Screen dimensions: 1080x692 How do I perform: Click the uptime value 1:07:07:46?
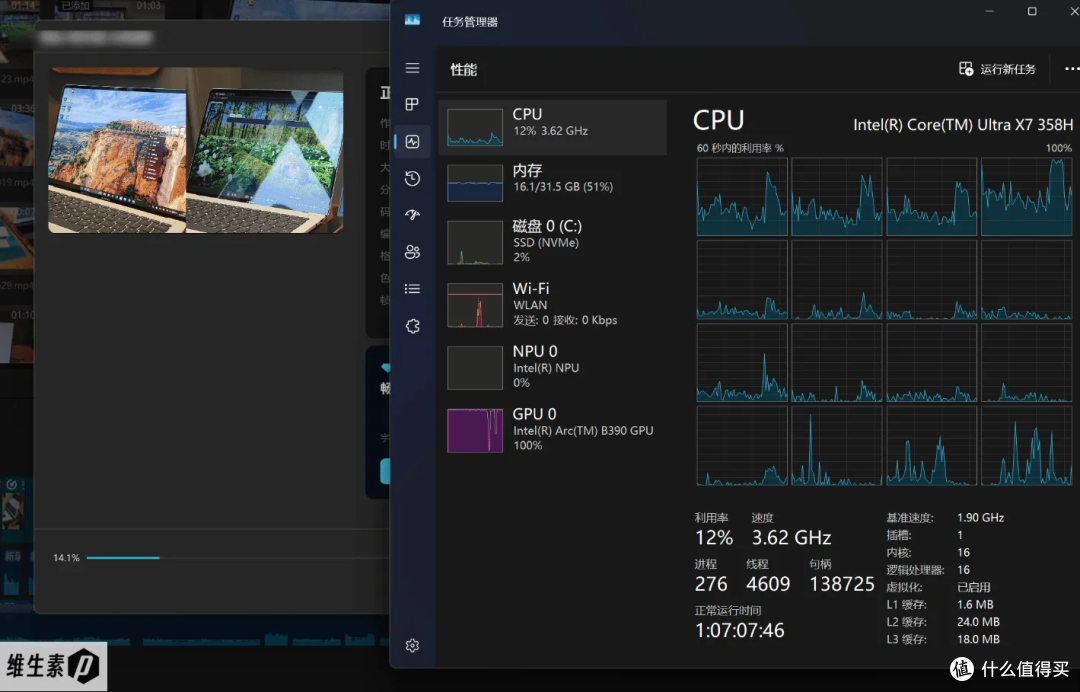pyautogui.click(x=740, y=631)
